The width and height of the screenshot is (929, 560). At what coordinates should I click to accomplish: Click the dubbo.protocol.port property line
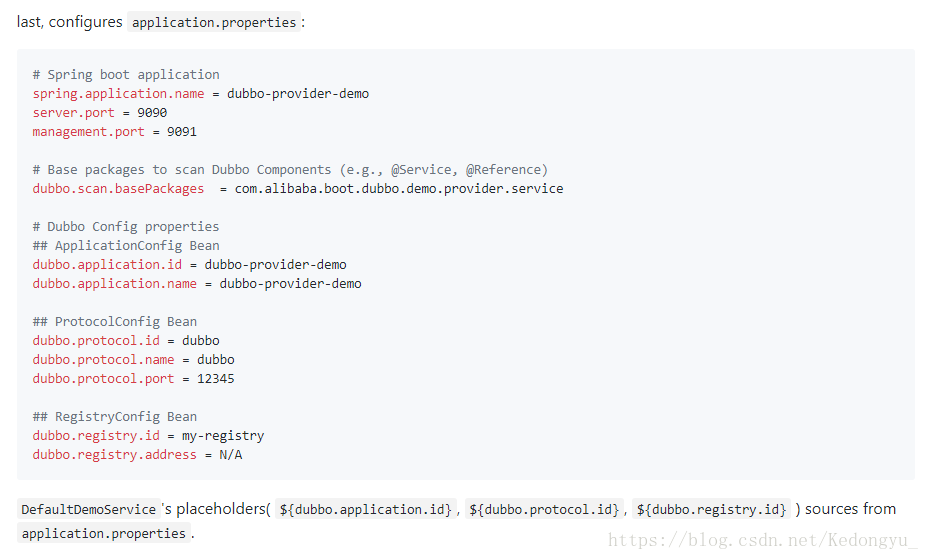(x=133, y=378)
